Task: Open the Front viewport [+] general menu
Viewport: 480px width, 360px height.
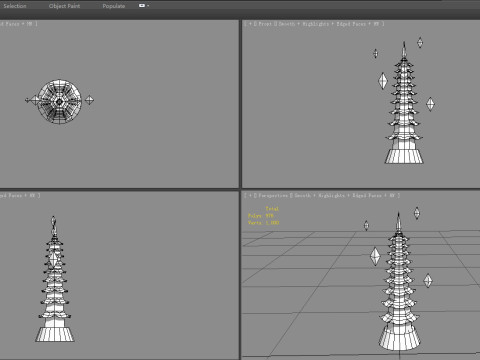Action: [x=250, y=24]
